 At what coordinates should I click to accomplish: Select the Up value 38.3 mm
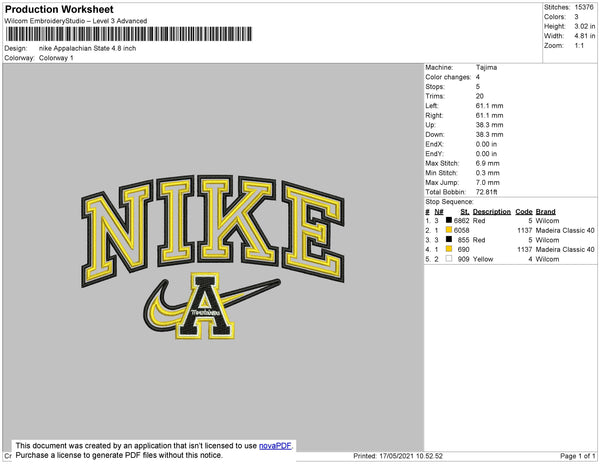(489, 125)
